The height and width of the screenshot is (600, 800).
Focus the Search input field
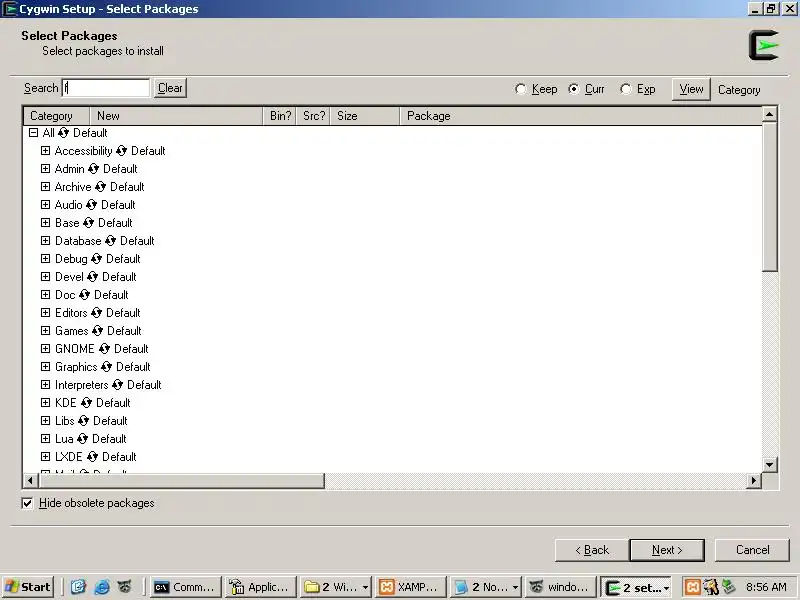[106, 88]
